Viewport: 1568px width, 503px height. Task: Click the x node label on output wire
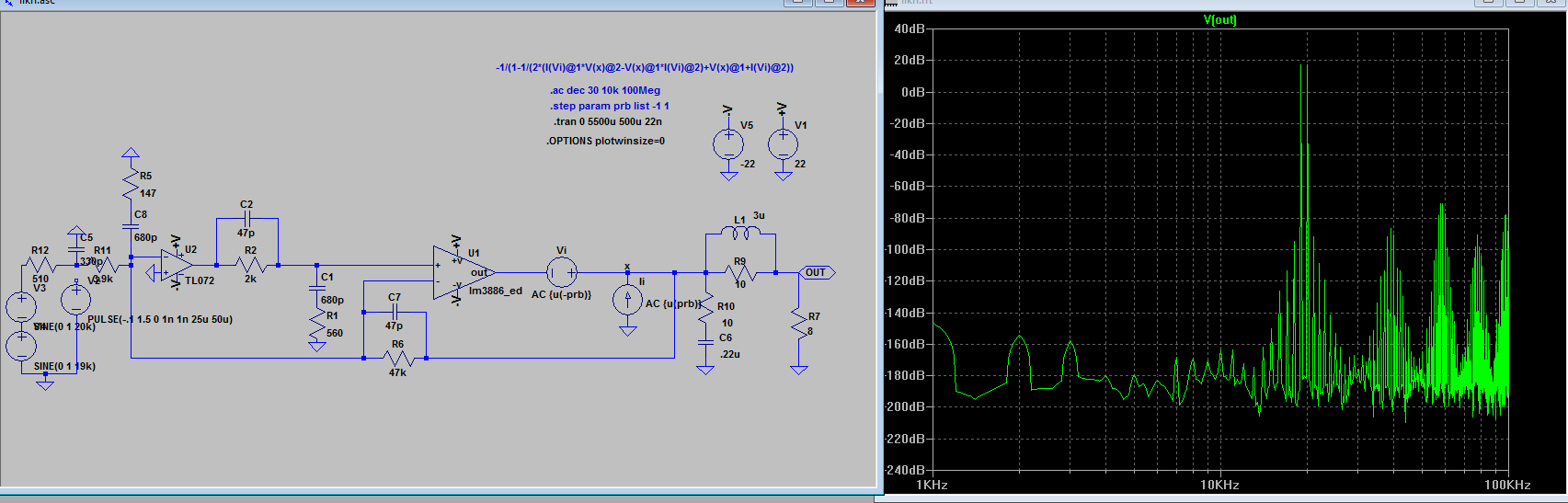tap(628, 266)
